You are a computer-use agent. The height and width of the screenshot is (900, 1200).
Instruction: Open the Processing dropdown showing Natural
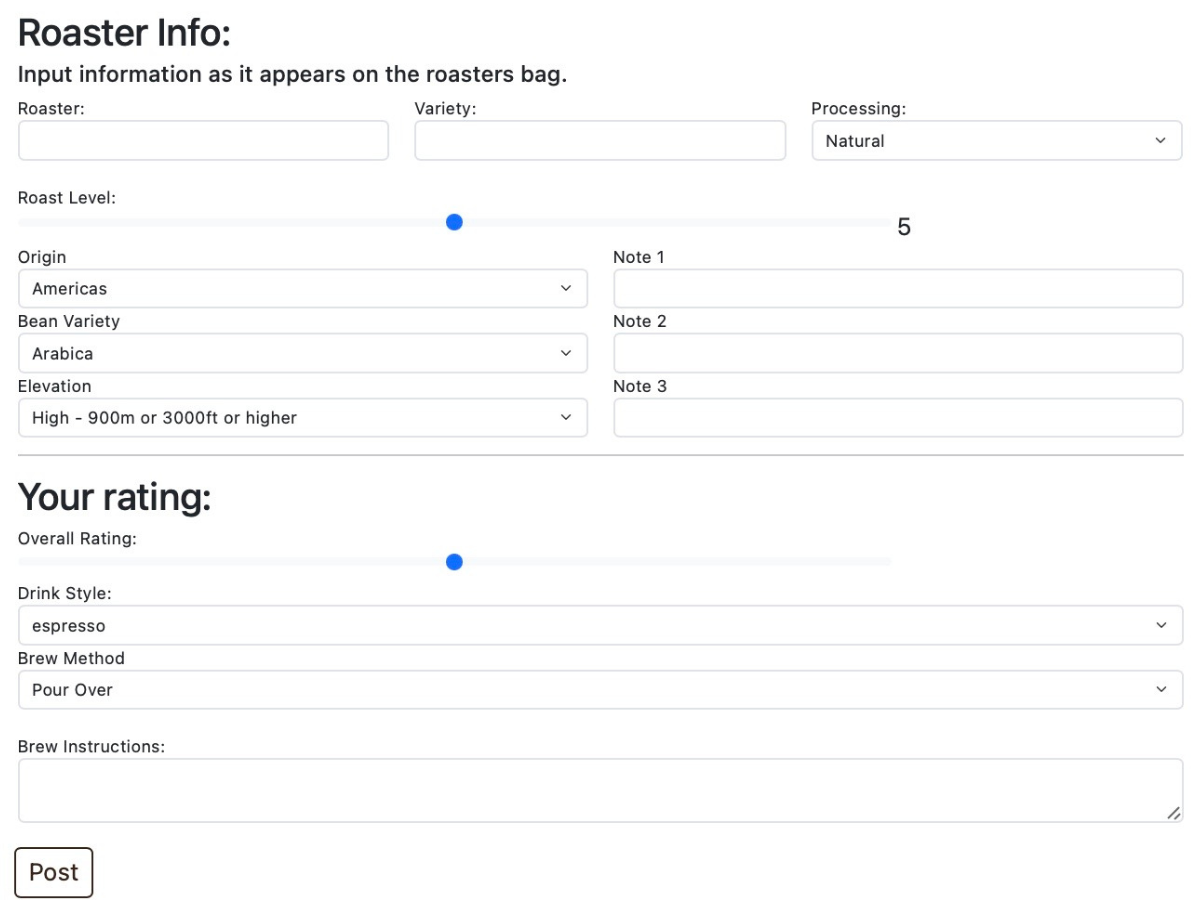997,141
